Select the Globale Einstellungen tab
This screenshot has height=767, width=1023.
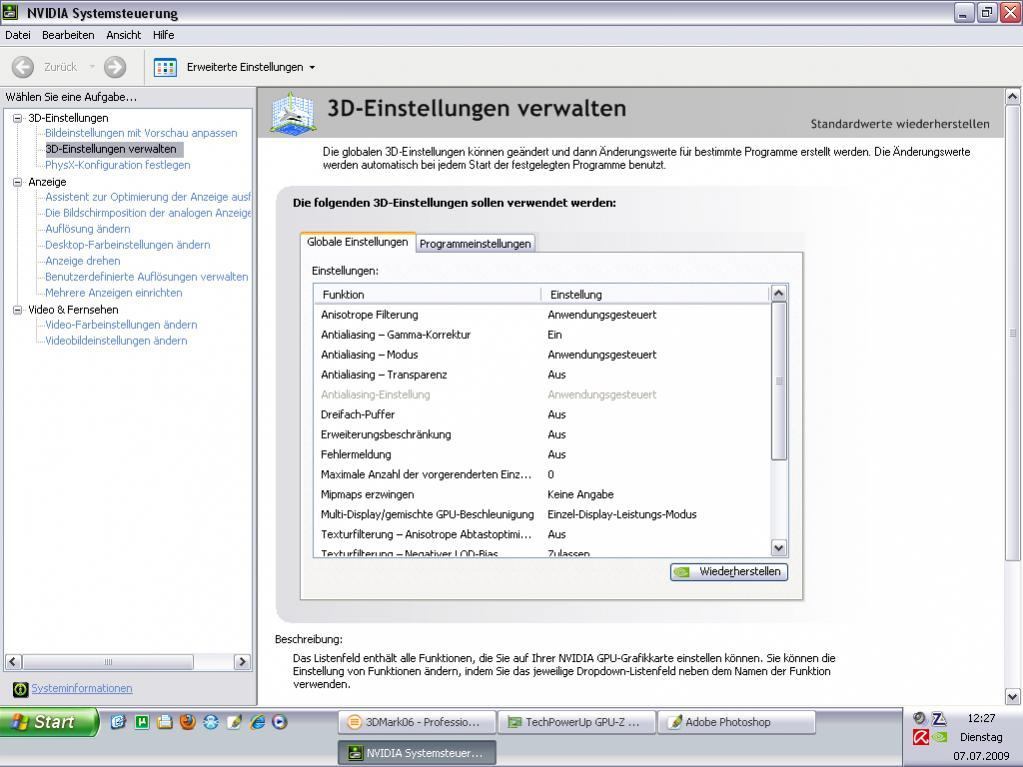tap(358, 242)
